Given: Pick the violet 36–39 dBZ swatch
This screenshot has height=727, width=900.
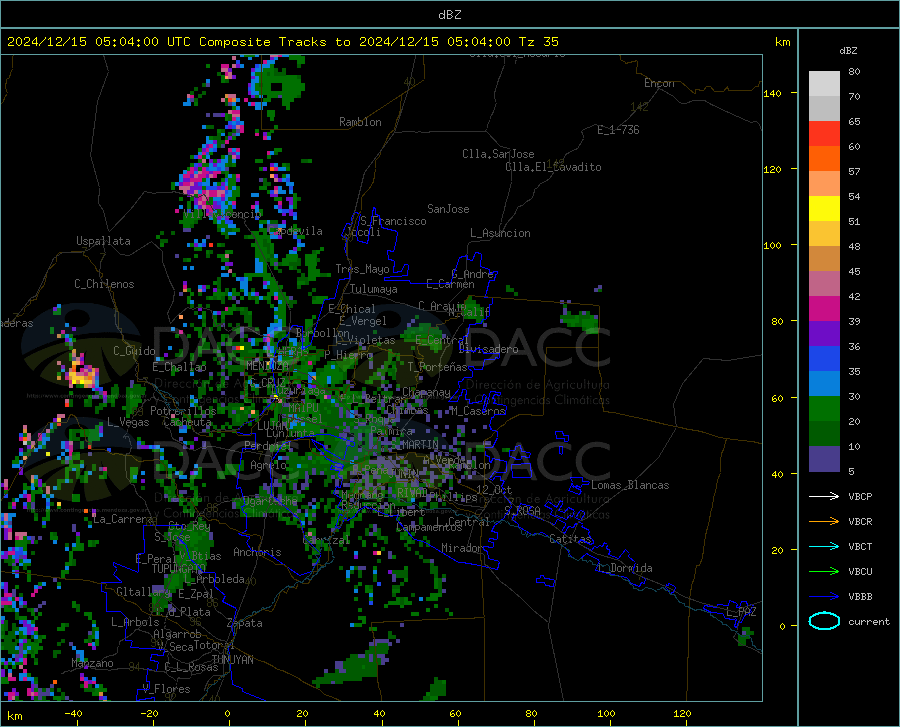Looking at the screenshot, I should (824, 334).
